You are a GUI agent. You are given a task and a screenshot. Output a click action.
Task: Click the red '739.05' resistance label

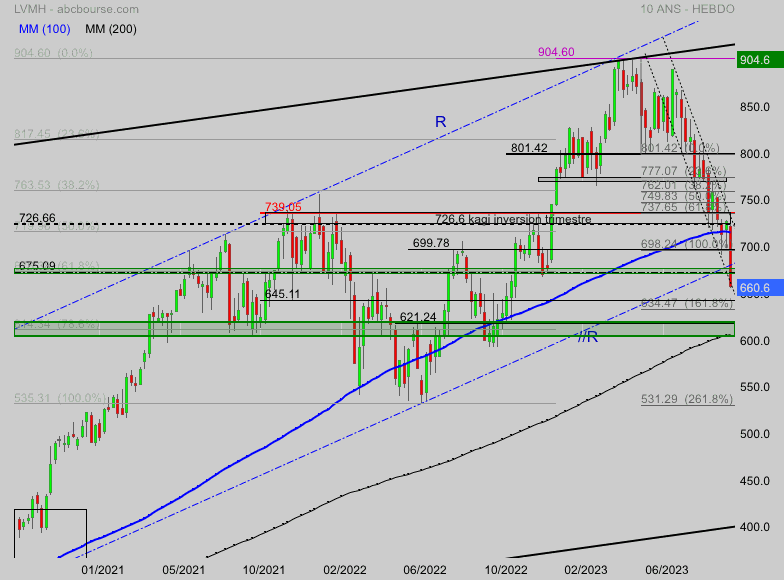point(283,206)
